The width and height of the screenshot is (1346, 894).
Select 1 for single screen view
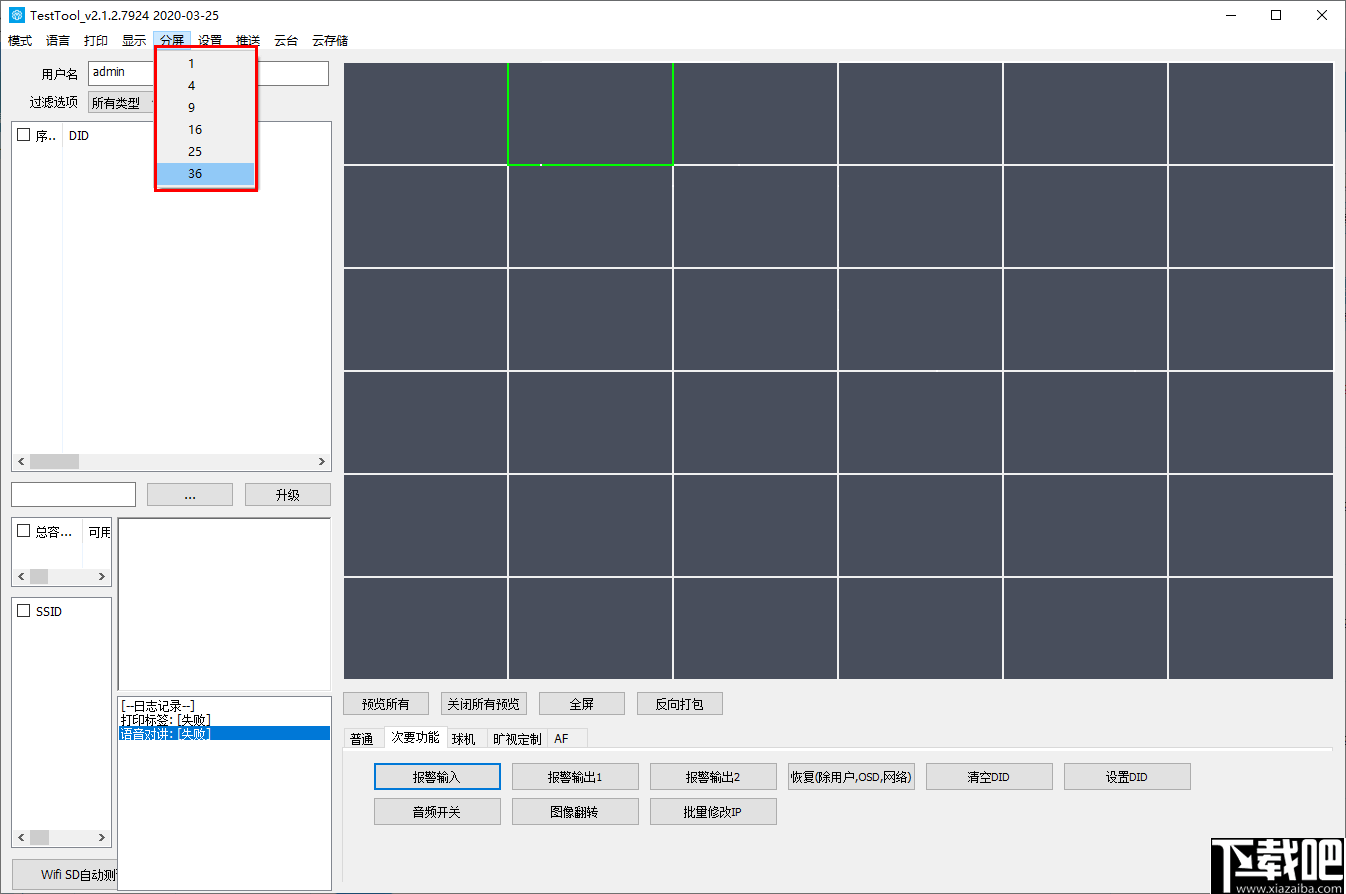190,63
